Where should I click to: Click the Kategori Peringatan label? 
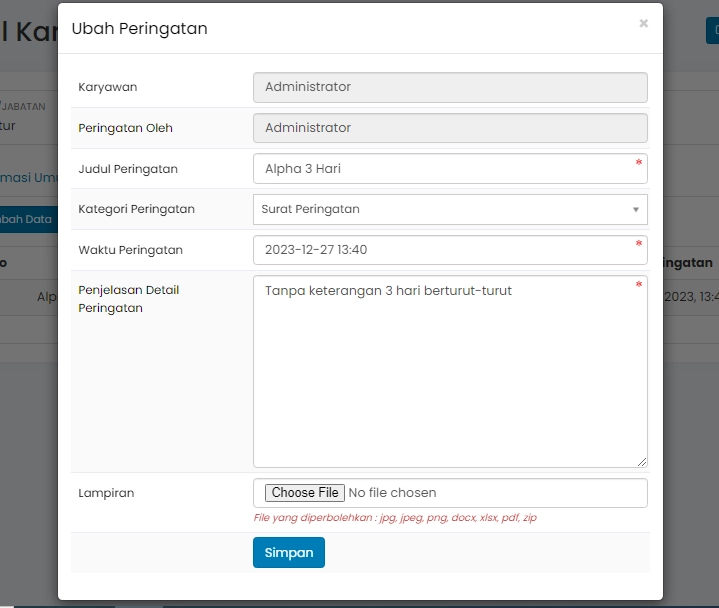136,209
